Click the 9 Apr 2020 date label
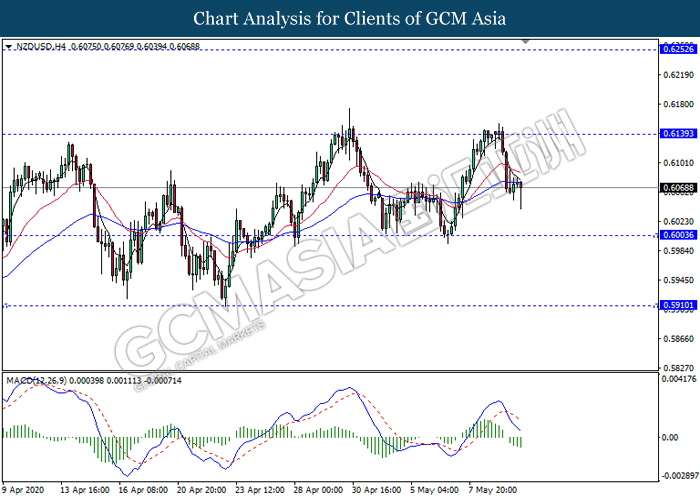This screenshot has width=700, height=500. pos(23,491)
